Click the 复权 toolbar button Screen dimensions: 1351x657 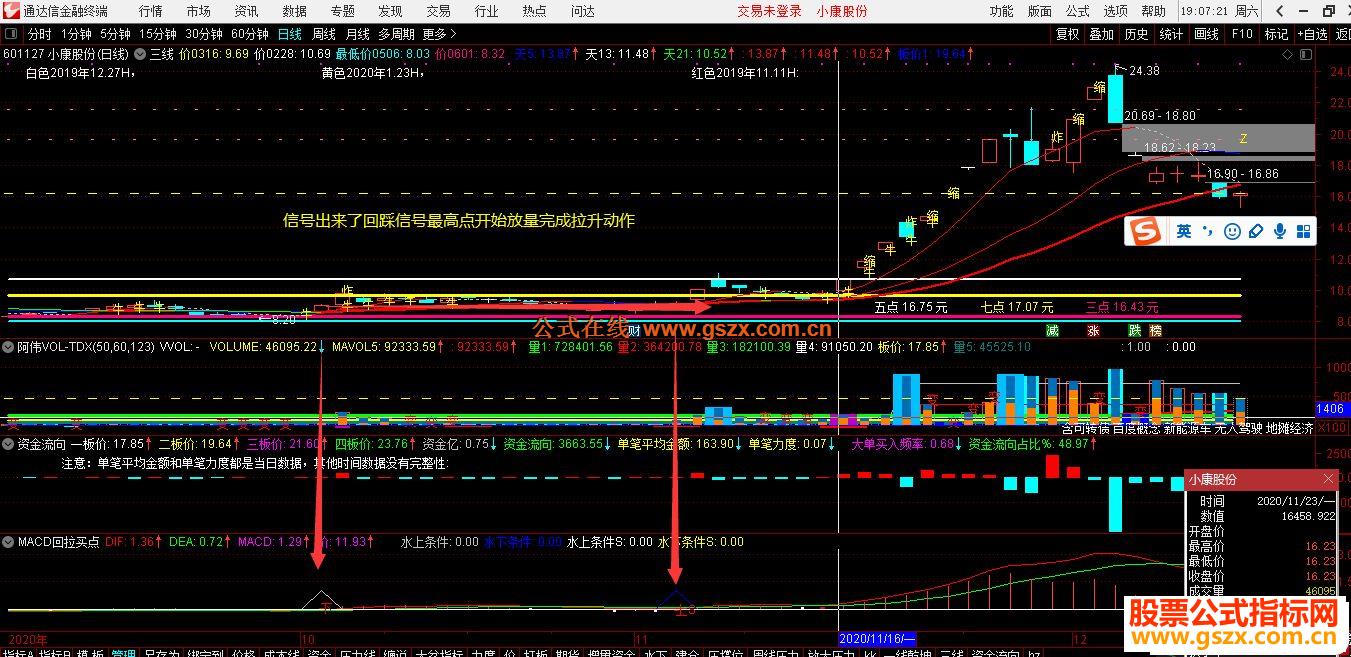point(1067,33)
